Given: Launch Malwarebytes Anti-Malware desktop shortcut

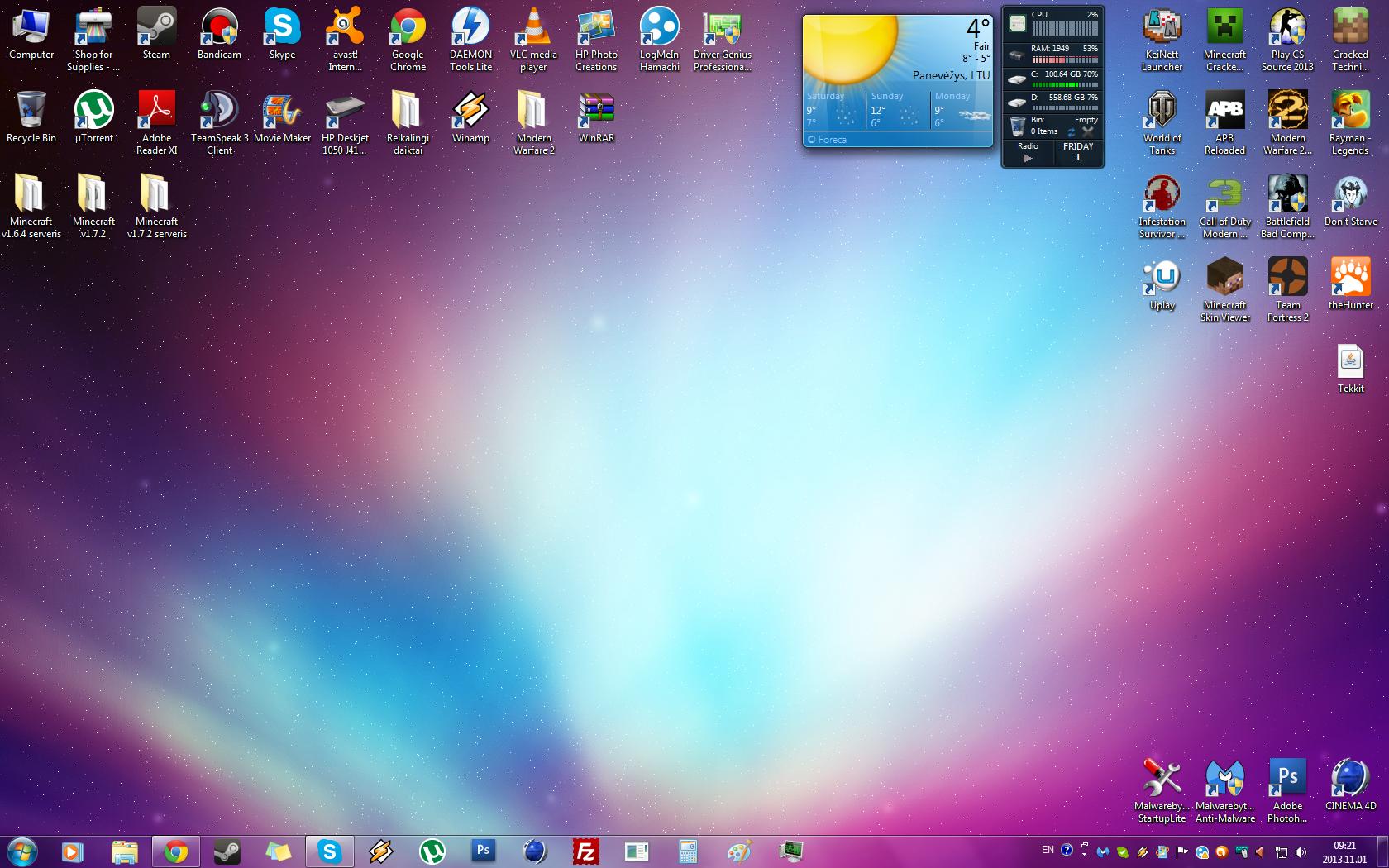Looking at the screenshot, I should 1224,790.
